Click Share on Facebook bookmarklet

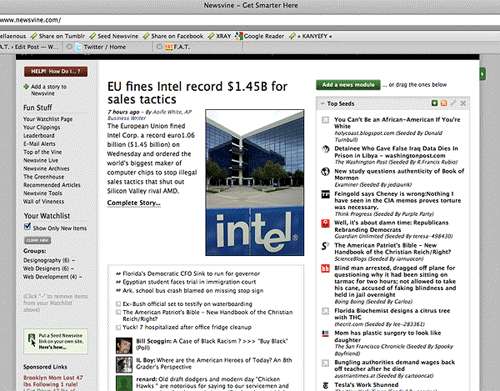[173, 36]
